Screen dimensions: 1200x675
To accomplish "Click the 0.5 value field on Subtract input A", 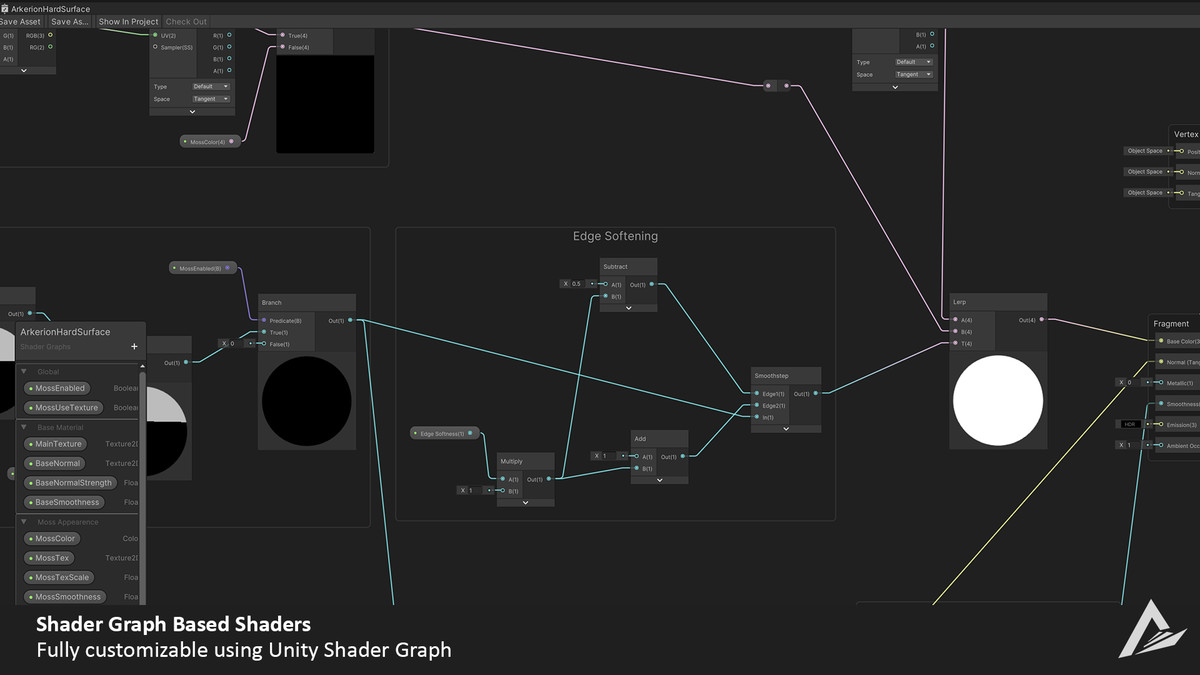I will point(579,284).
